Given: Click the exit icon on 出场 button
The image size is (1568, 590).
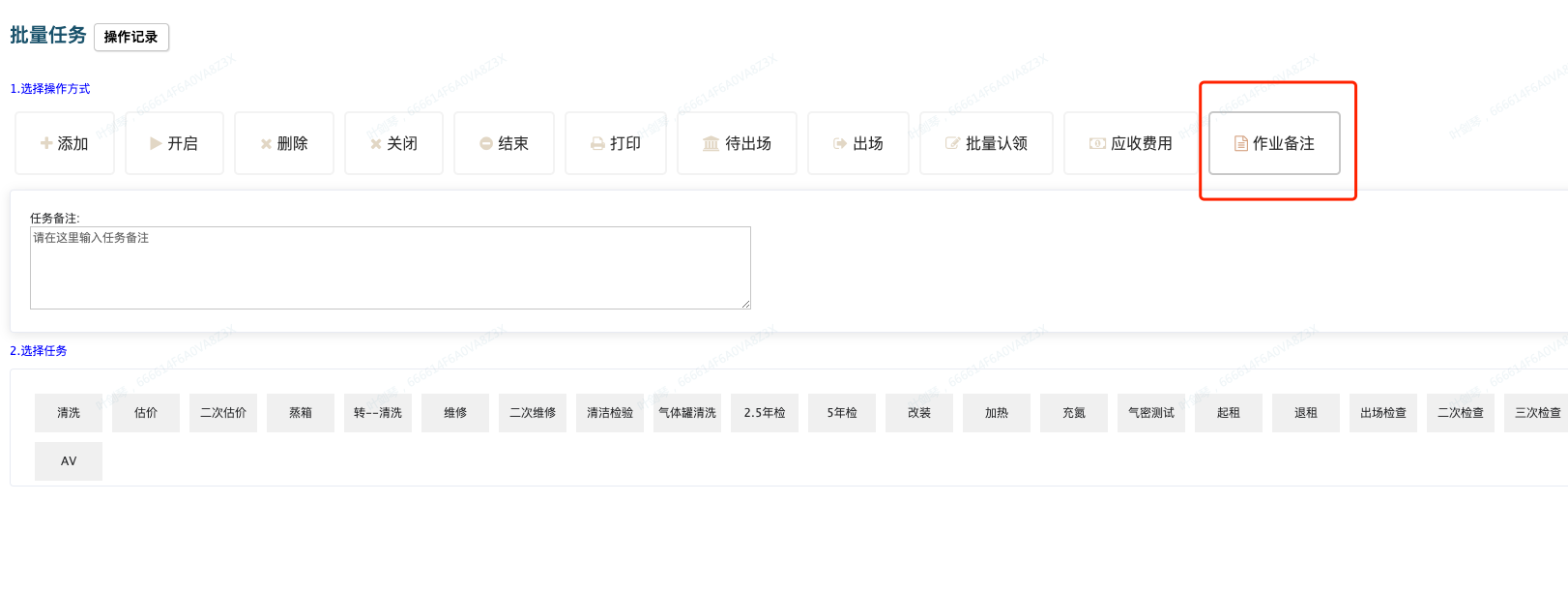Looking at the screenshot, I should (840, 144).
